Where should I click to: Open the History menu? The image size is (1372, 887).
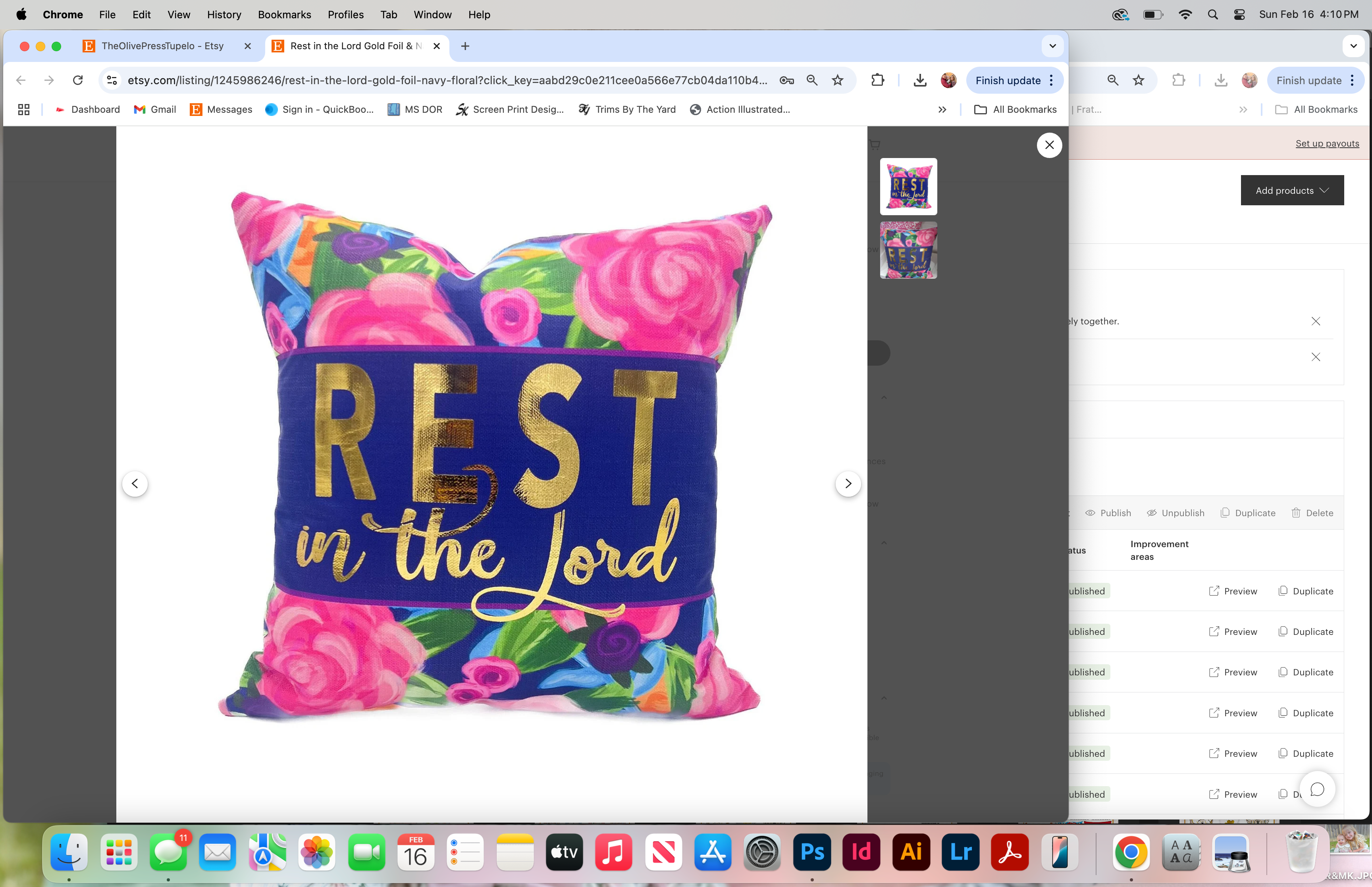tap(224, 14)
